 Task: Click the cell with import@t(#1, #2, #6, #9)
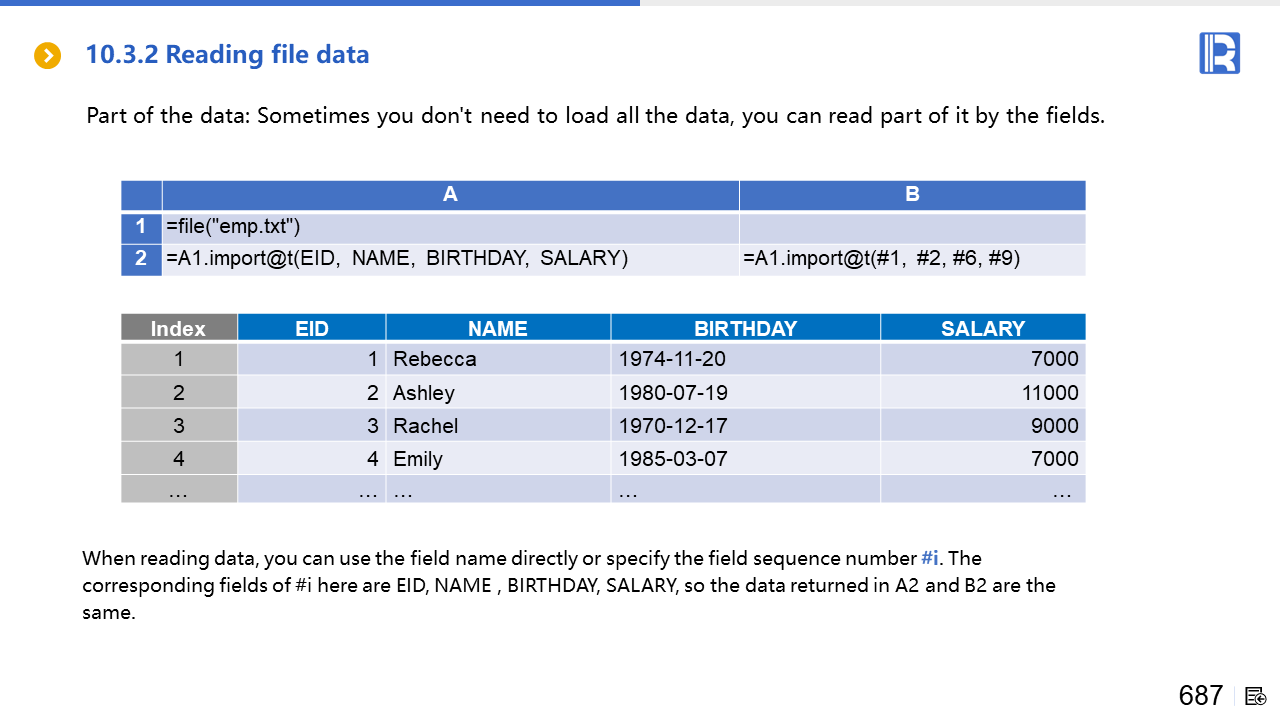pos(912,259)
